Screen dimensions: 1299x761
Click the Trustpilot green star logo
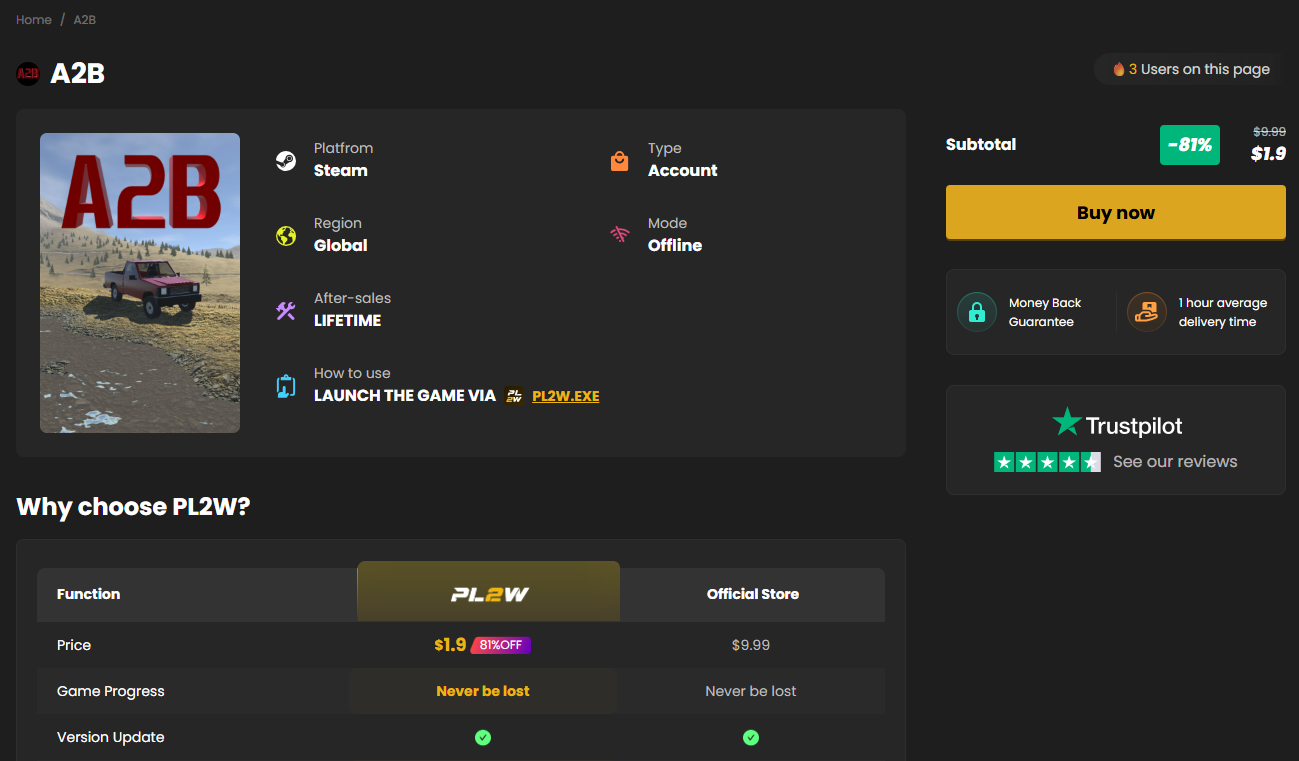1067,422
